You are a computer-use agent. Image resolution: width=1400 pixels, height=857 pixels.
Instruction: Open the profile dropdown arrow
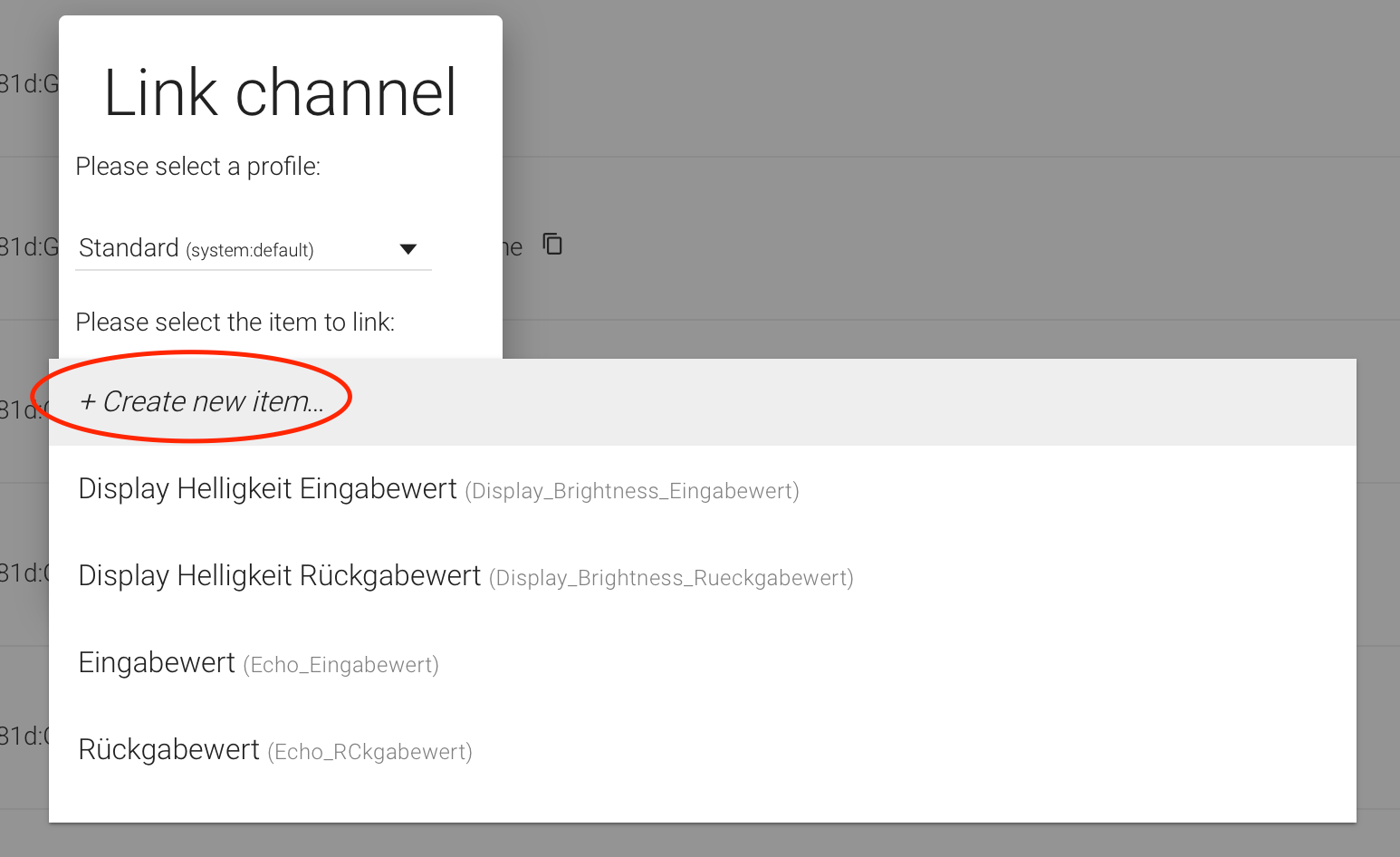tap(408, 249)
